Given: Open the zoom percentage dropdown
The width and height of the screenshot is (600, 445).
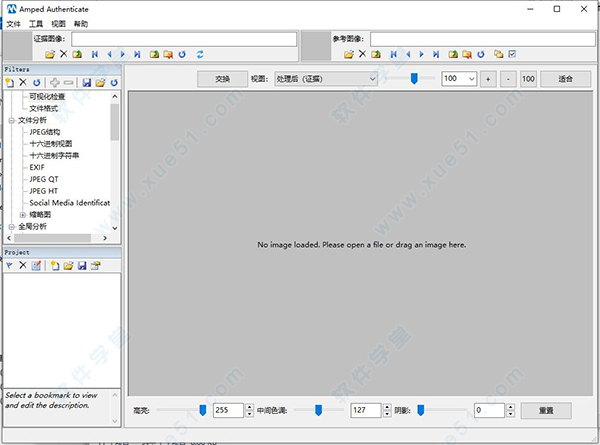Looking at the screenshot, I should [x=471, y=79].
